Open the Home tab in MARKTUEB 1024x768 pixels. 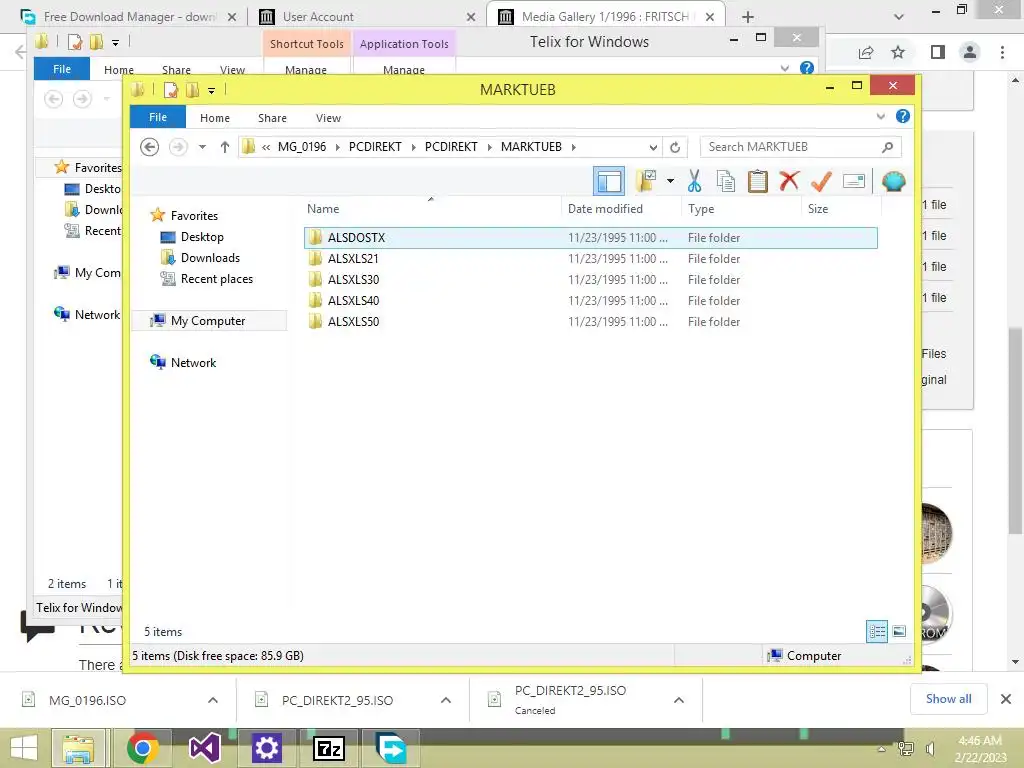click(215, 118)
